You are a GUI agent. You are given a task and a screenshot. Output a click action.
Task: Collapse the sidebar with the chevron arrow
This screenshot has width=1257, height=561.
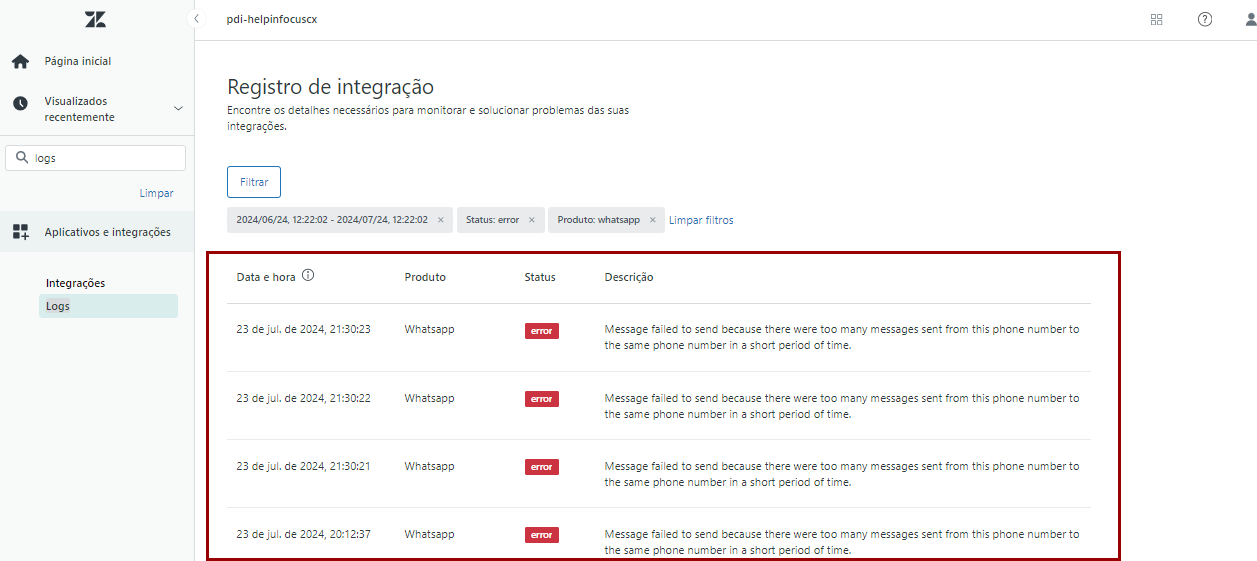196,19
